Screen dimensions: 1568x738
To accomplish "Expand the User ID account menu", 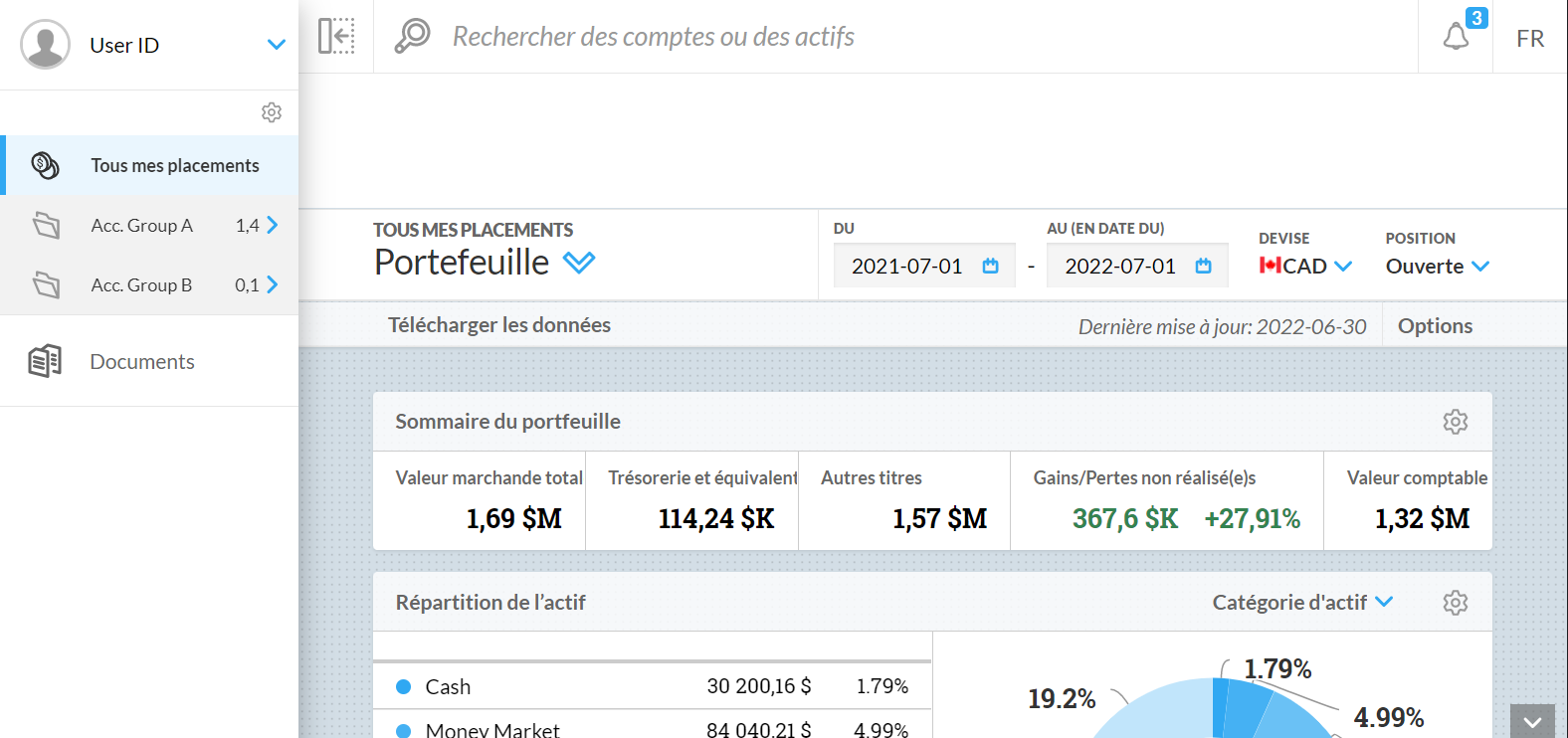I will pos(277,45).
